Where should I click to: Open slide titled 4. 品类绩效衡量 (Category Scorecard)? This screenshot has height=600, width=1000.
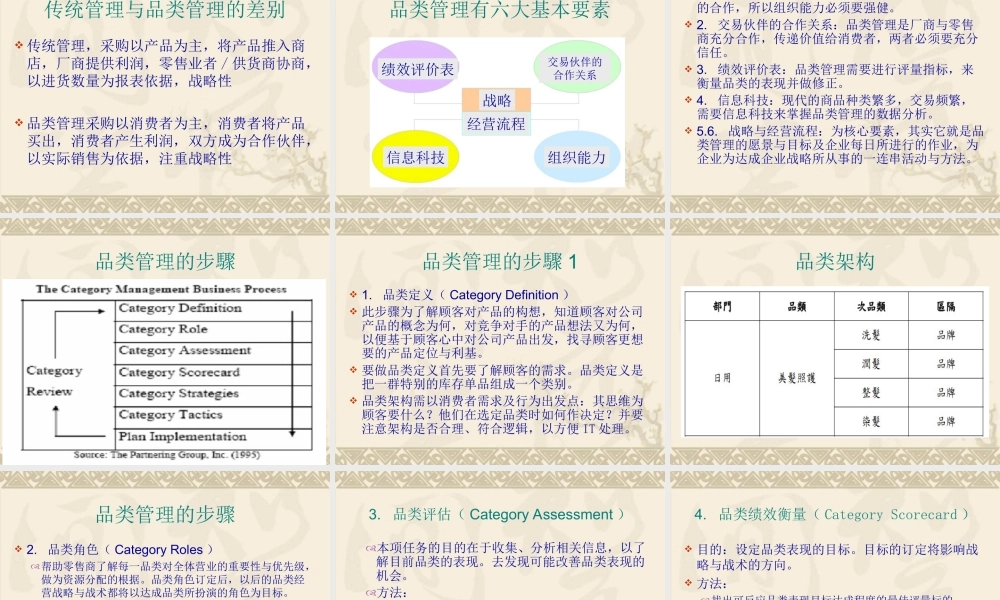coord(832,515)
